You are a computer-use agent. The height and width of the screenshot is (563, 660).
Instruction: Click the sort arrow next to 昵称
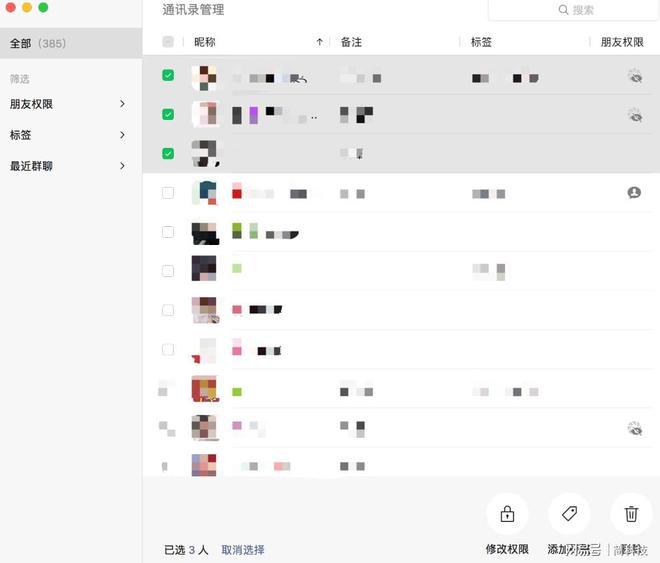319,42
